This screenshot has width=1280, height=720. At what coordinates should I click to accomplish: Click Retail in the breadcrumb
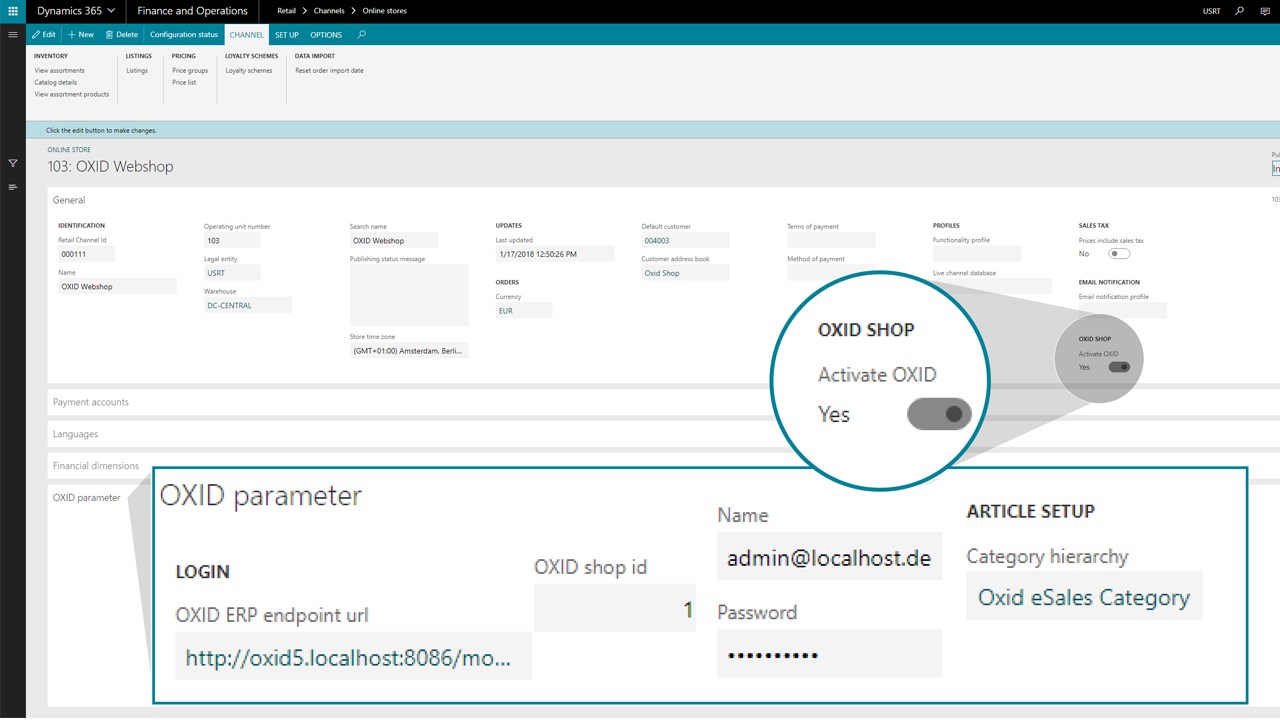click(286, 11)
